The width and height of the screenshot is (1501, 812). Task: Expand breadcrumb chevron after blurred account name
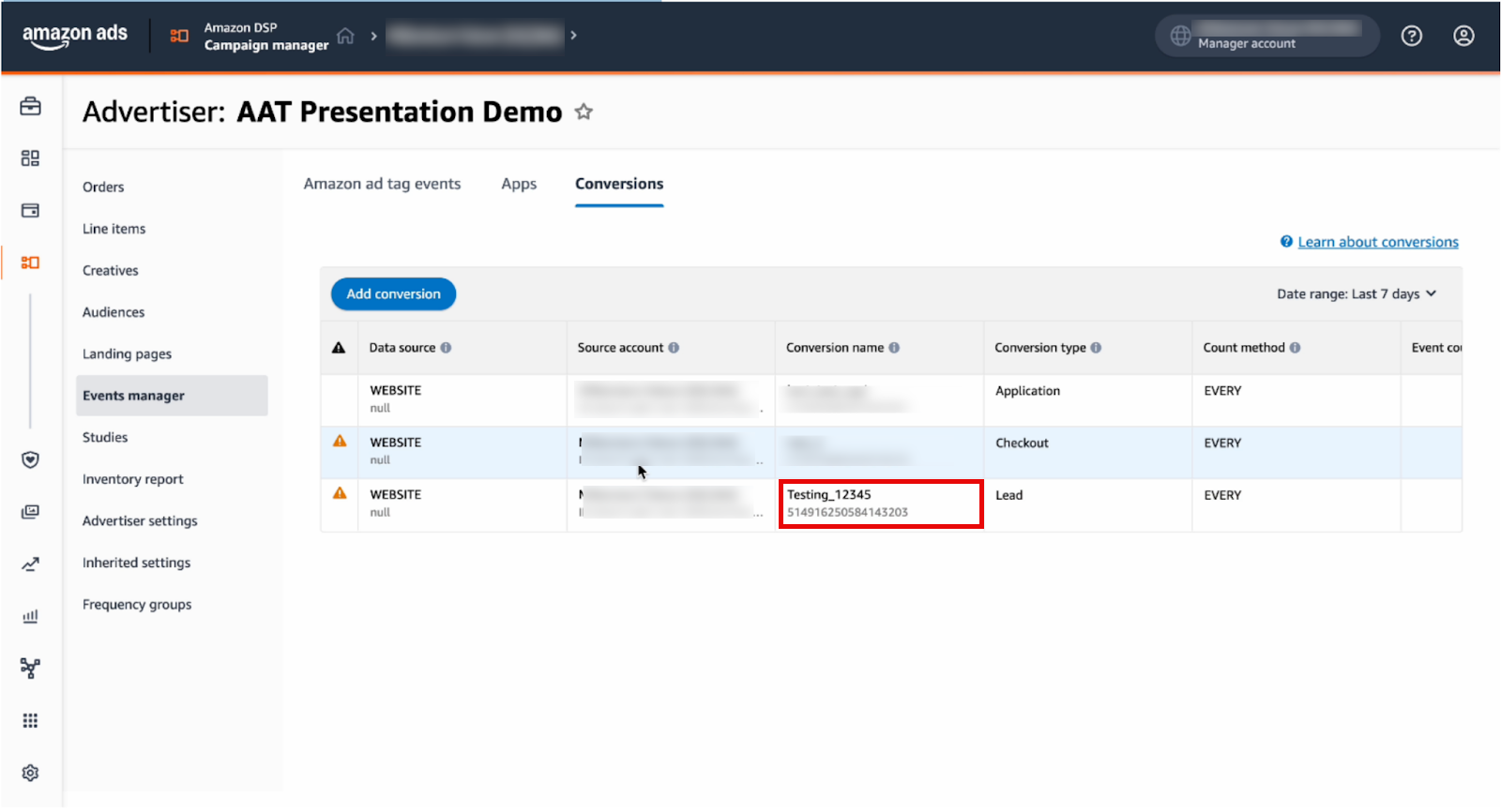click(573, 36)
